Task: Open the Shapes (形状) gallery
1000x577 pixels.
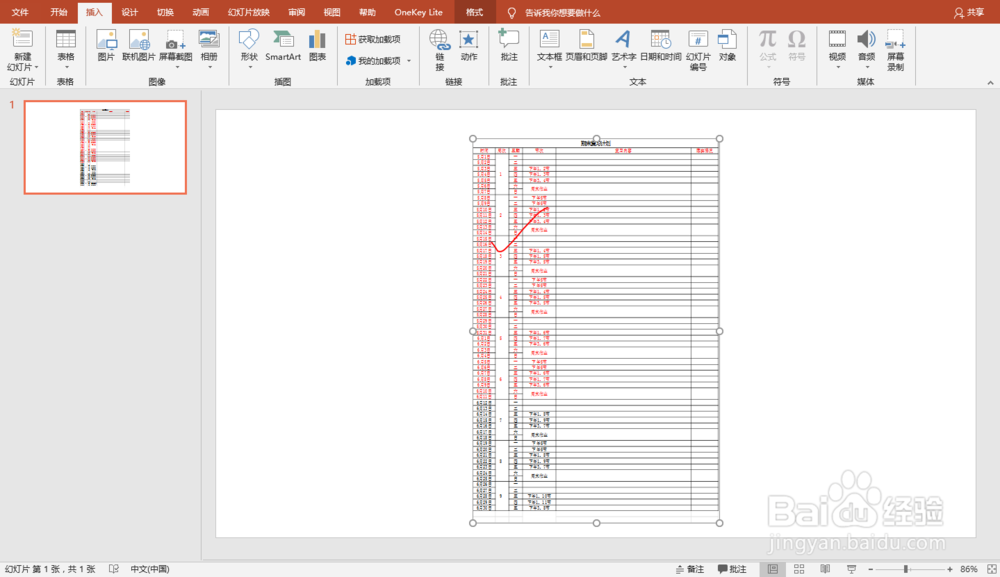Action: (x=249, y=40)
